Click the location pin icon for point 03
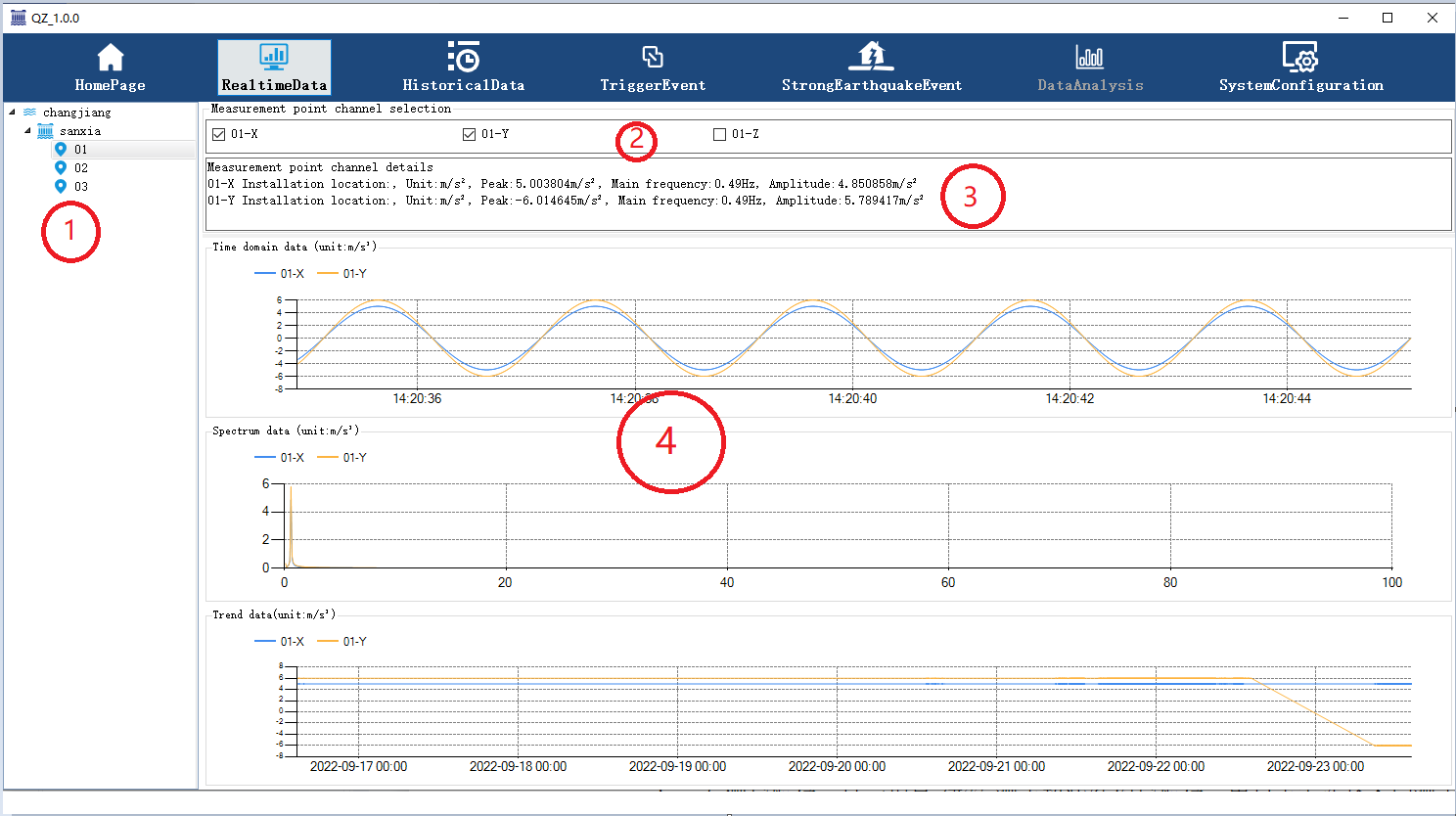 [61, 187]
